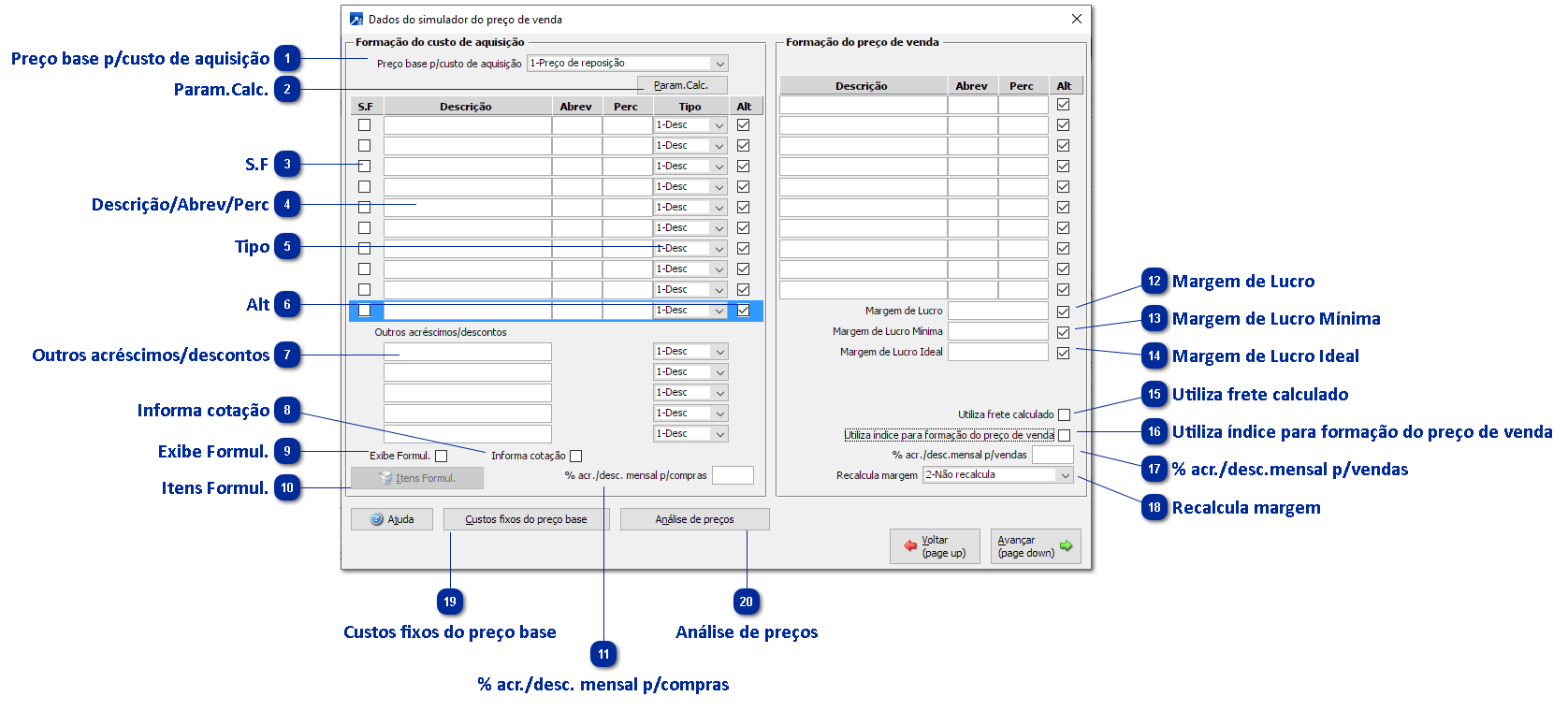Click first Descrição field in the sale price table
The image size is (1568, 711).
pos(863,105)
